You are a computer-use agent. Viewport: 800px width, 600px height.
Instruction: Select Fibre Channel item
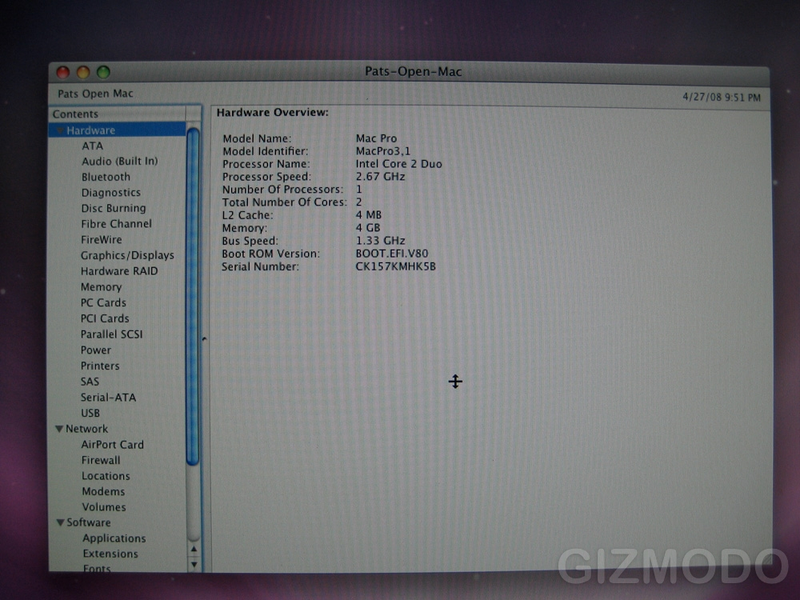coord(116,224)
